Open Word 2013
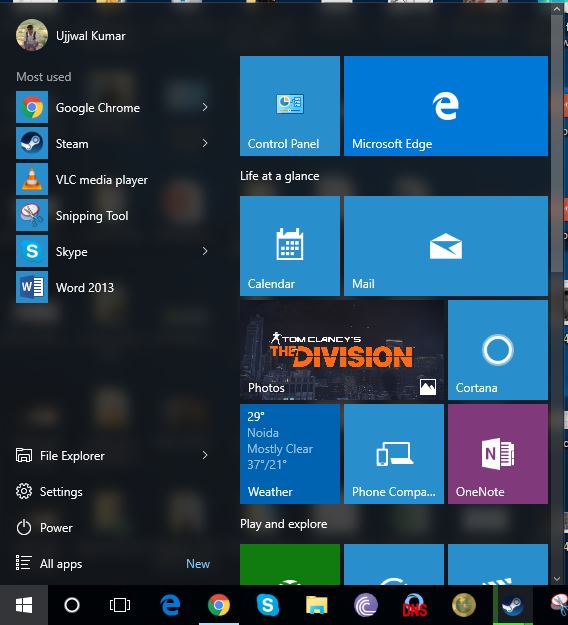Screen dimensions: 568x625 tap(113, 287)
